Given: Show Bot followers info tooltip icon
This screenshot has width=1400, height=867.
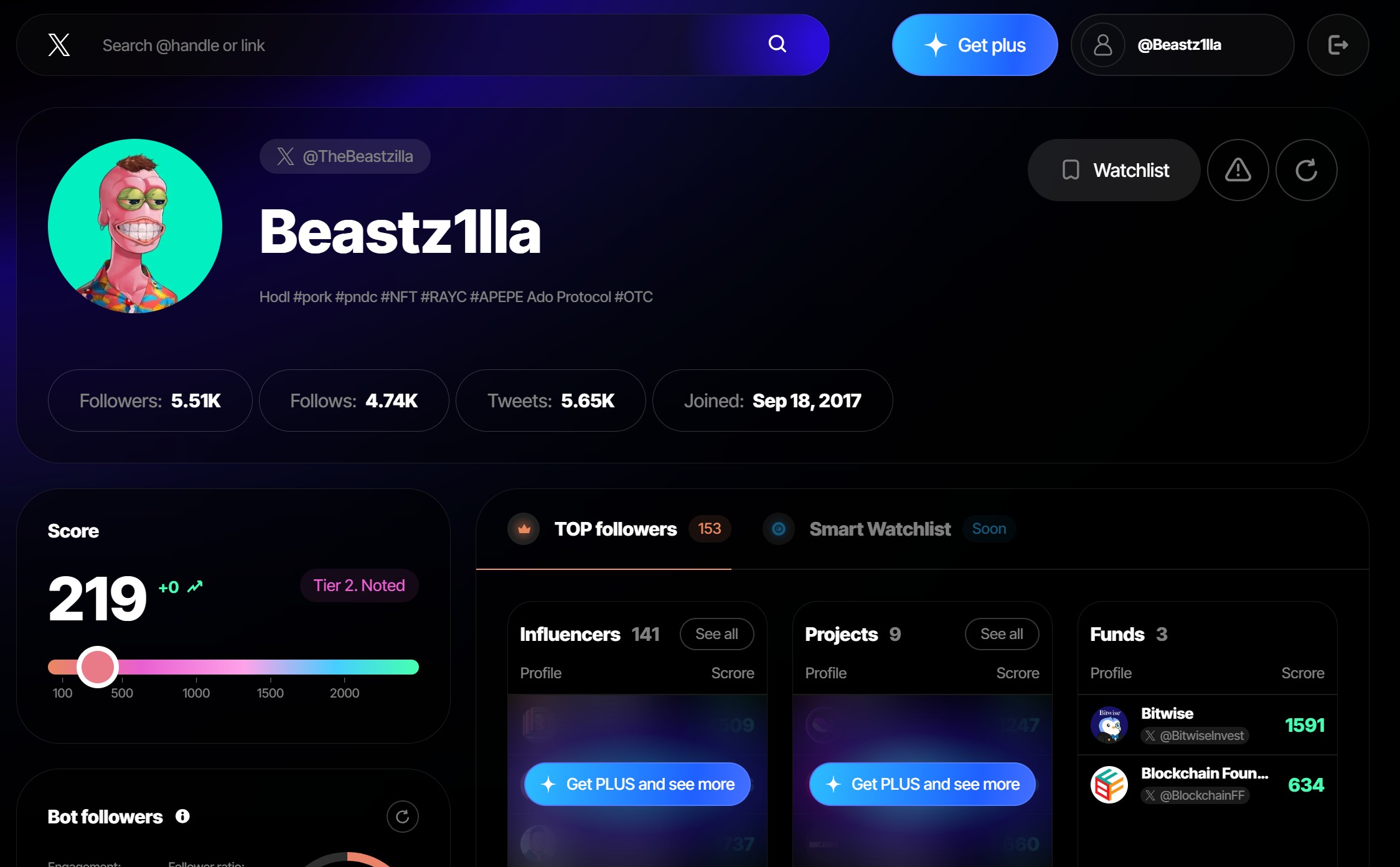Looking at the screenshot, I should pos(182,816).
